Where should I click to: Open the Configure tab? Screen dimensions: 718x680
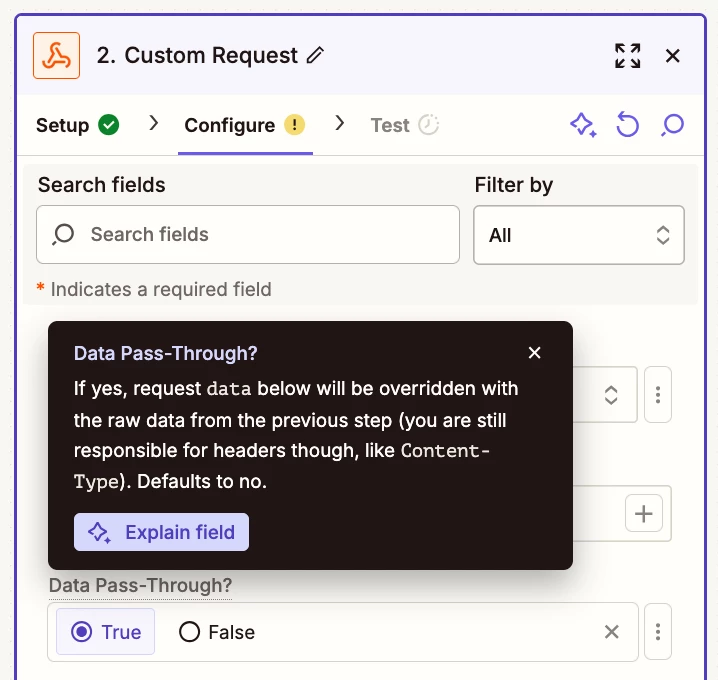click(x=245, y=125)
